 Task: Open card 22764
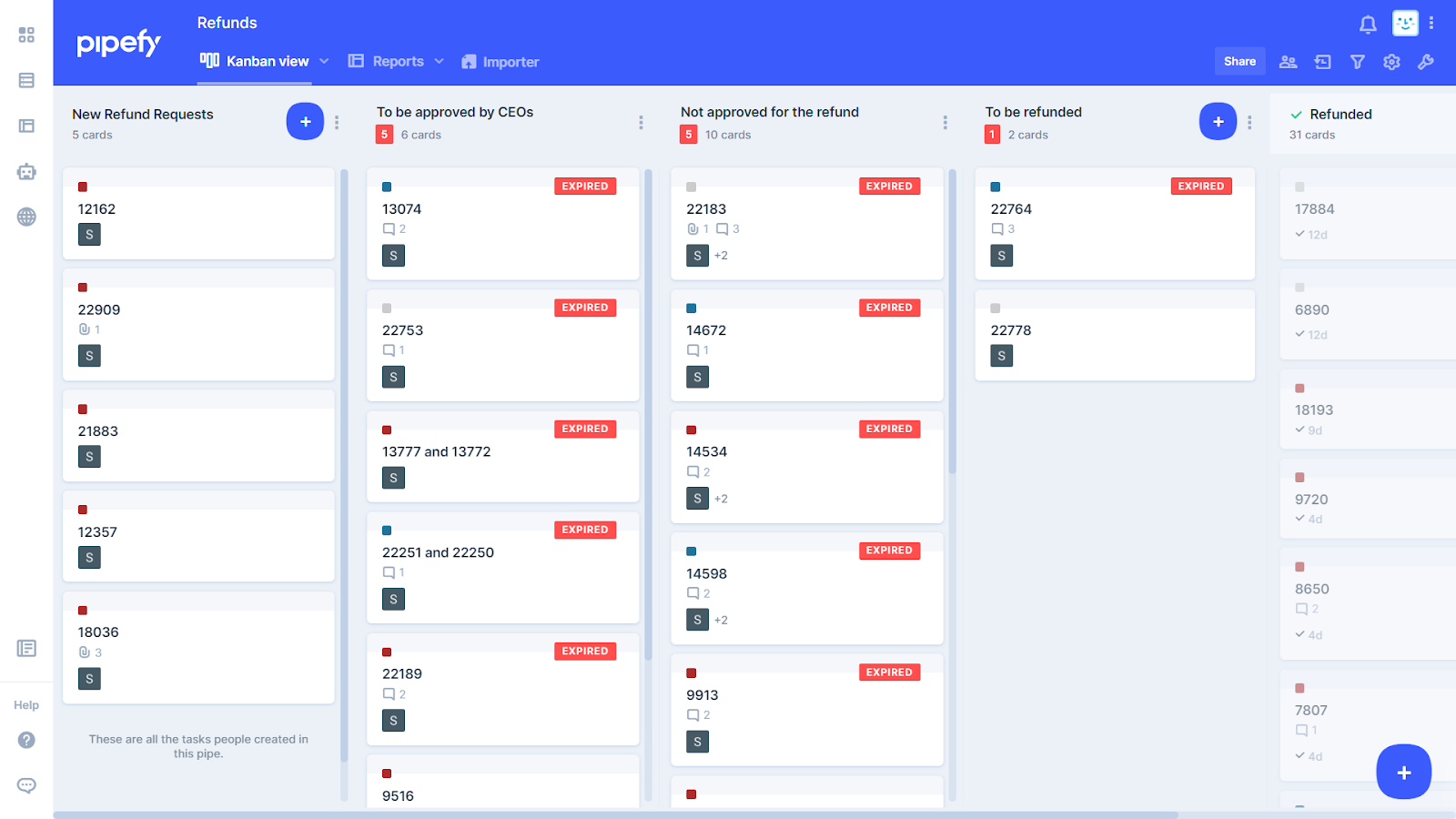click(x=1115, y=224)
